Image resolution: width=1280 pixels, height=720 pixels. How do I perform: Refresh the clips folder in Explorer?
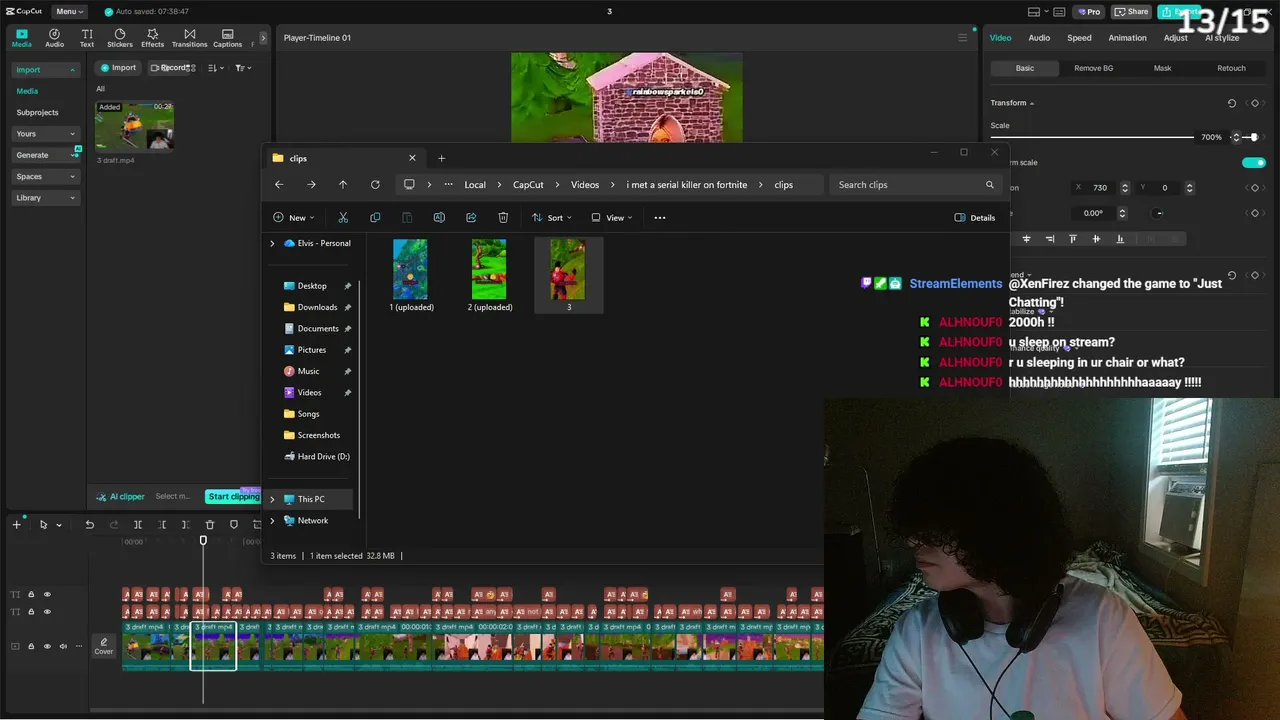(375, 185)
